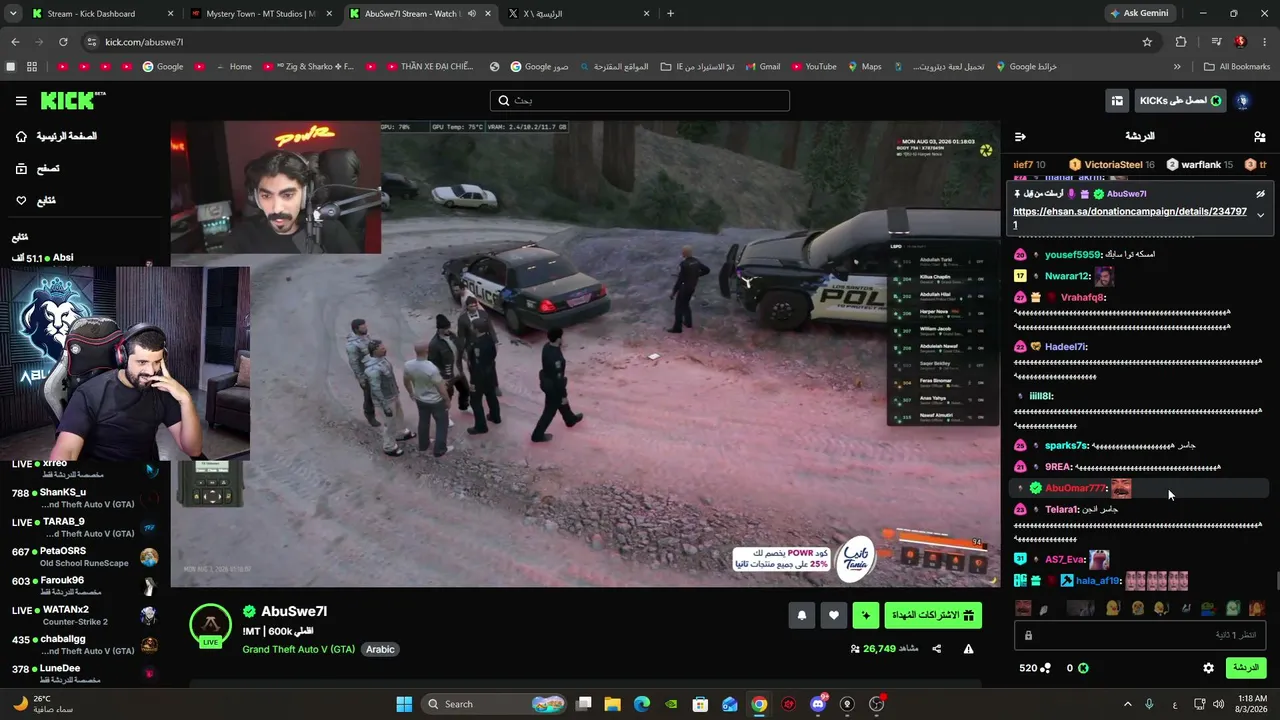1280x720 pixels.
Task: Open the tab search dropdown
Action: pos(12,14)
